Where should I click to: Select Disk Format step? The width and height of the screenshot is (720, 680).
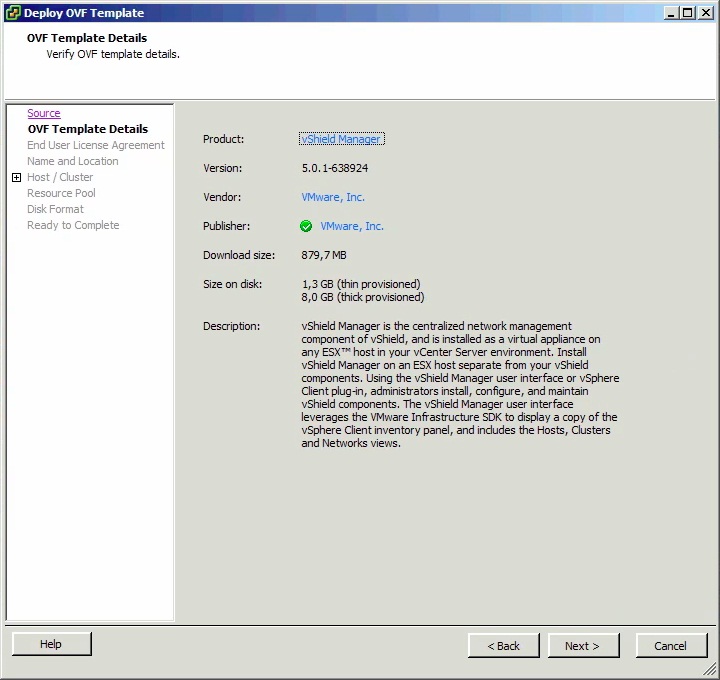pyautogui.click(x=55, y=209)
